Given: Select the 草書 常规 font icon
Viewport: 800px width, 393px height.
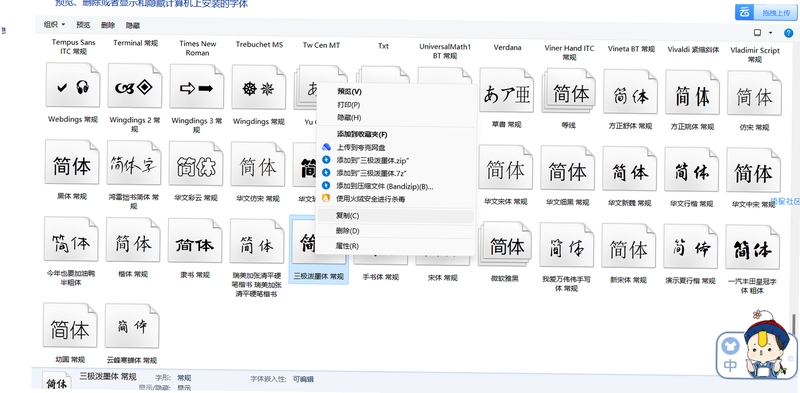Looking at the screenshot, I should [506, 91].
